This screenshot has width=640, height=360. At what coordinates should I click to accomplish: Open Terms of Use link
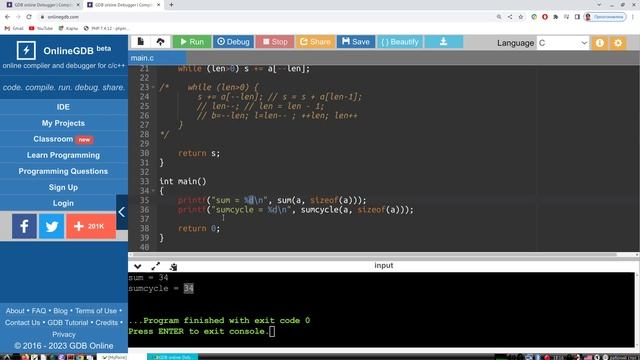pyautogui.click(x=96, y=311)
